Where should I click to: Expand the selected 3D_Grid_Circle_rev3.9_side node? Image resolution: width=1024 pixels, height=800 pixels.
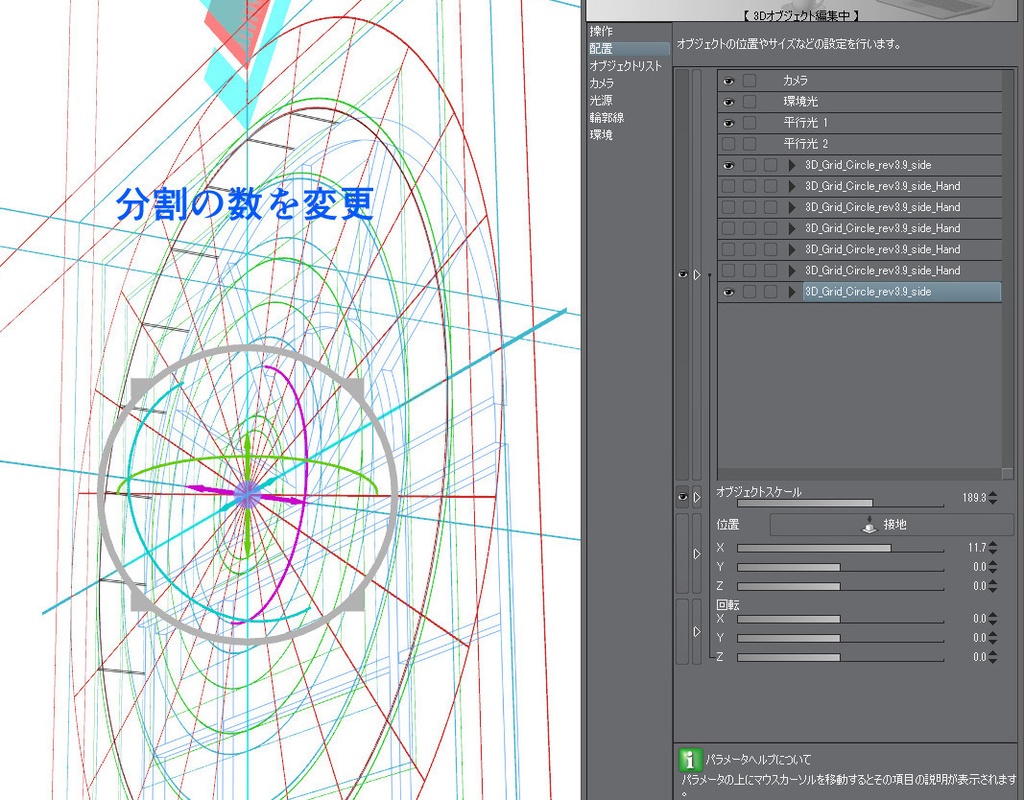[x=792, y=292]
